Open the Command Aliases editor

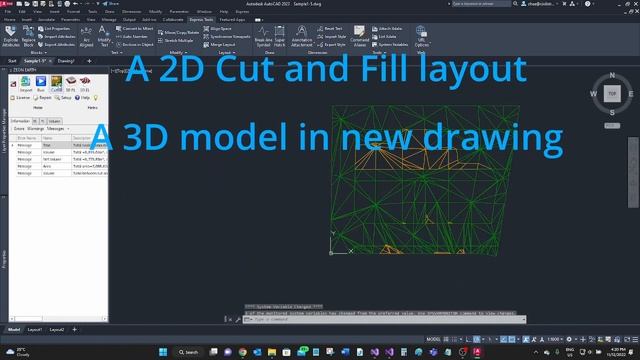click(x=360, y=36)
